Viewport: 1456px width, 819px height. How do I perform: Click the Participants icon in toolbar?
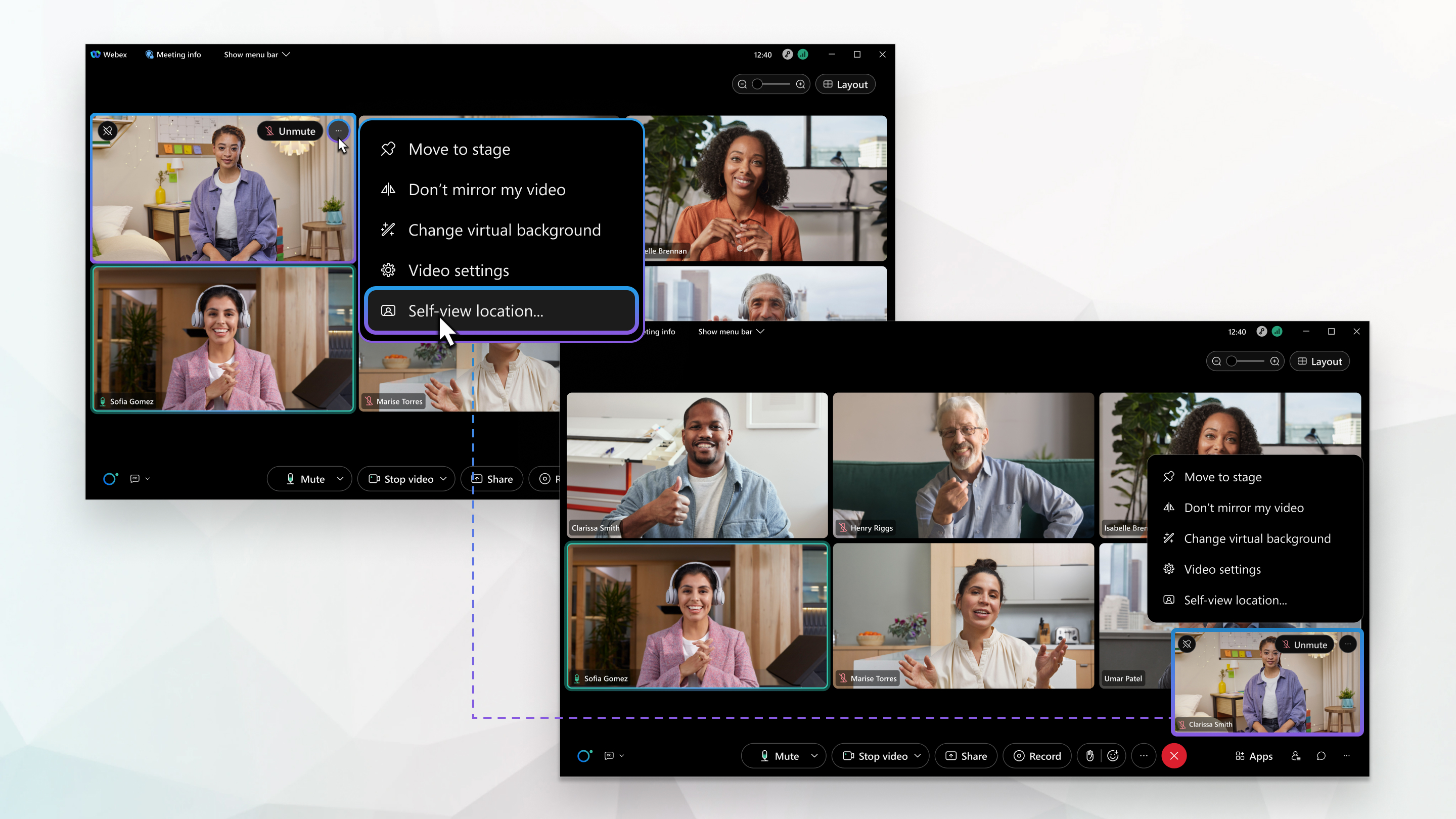(x=1296, y=756)
